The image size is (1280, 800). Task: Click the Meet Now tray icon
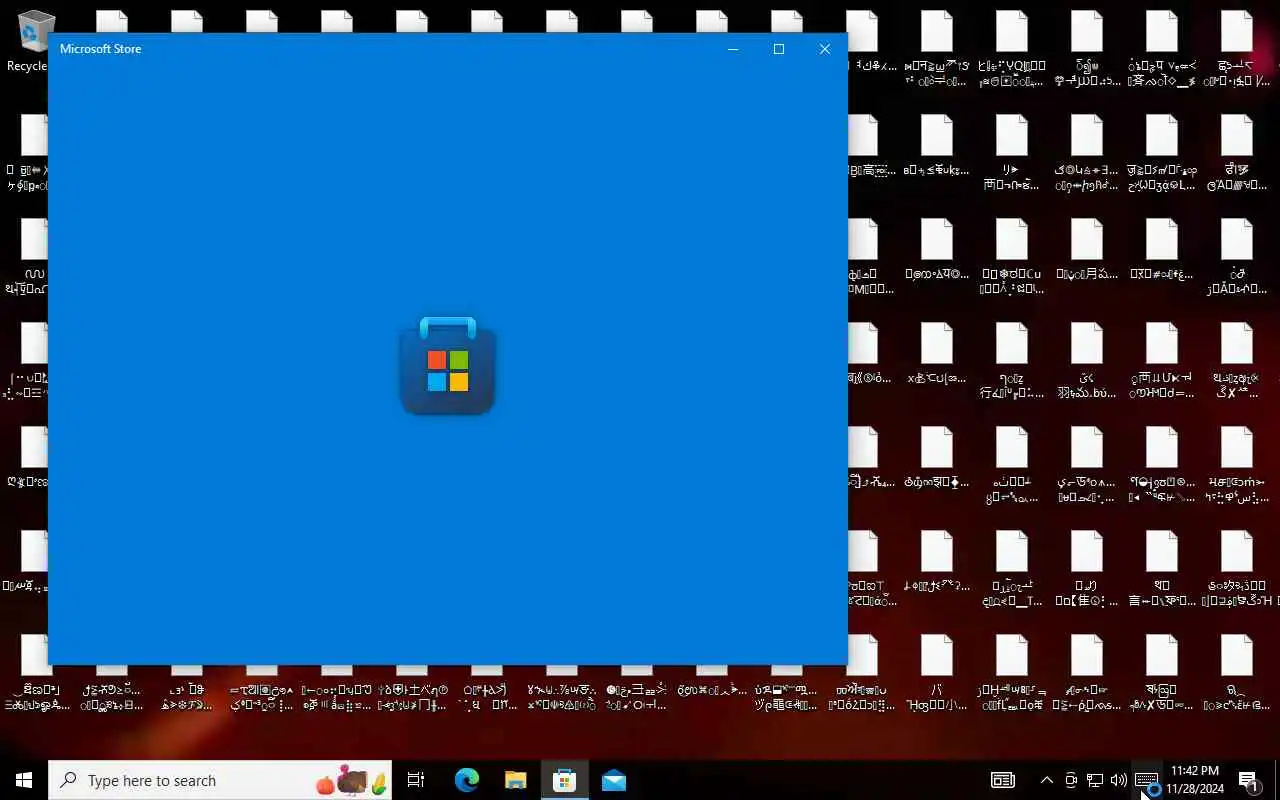[1071, 780]
